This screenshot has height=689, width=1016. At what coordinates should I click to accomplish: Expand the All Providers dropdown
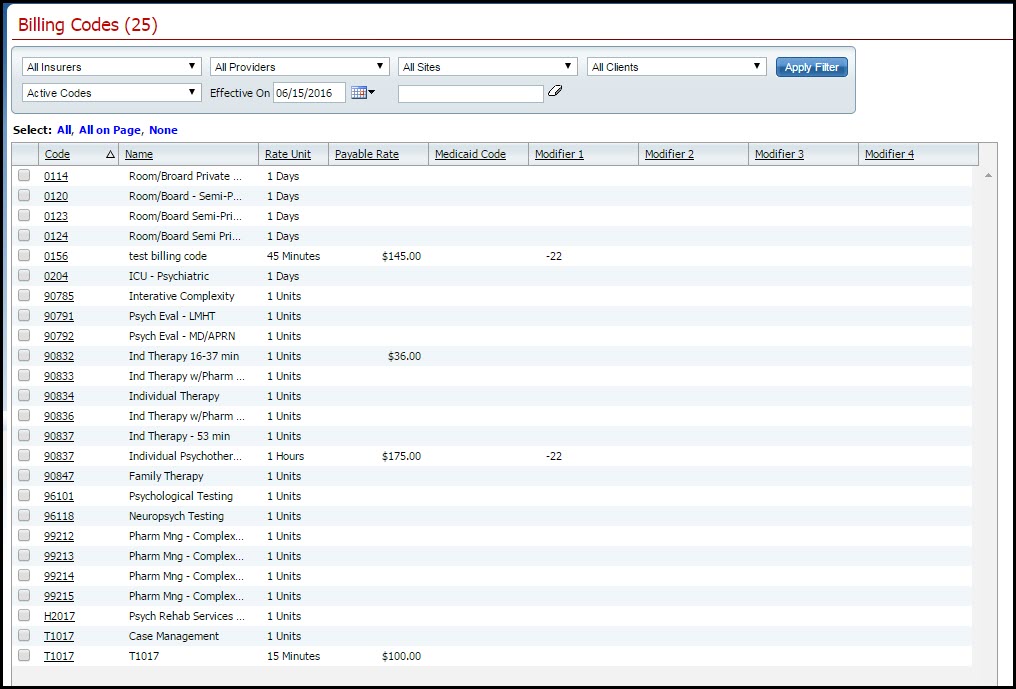pos(300,67)
